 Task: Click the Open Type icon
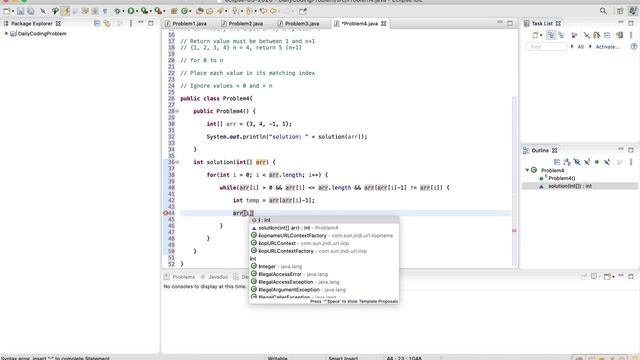pos(200,11)
